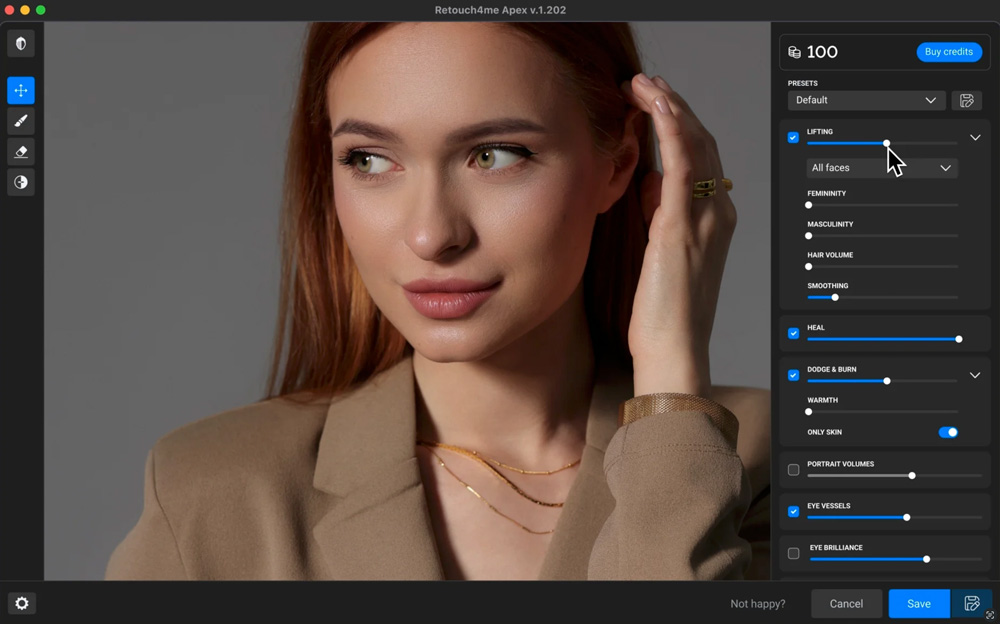Turn off the Only Skin toggle
1000x624 pixels.
(x=948, y=432)
